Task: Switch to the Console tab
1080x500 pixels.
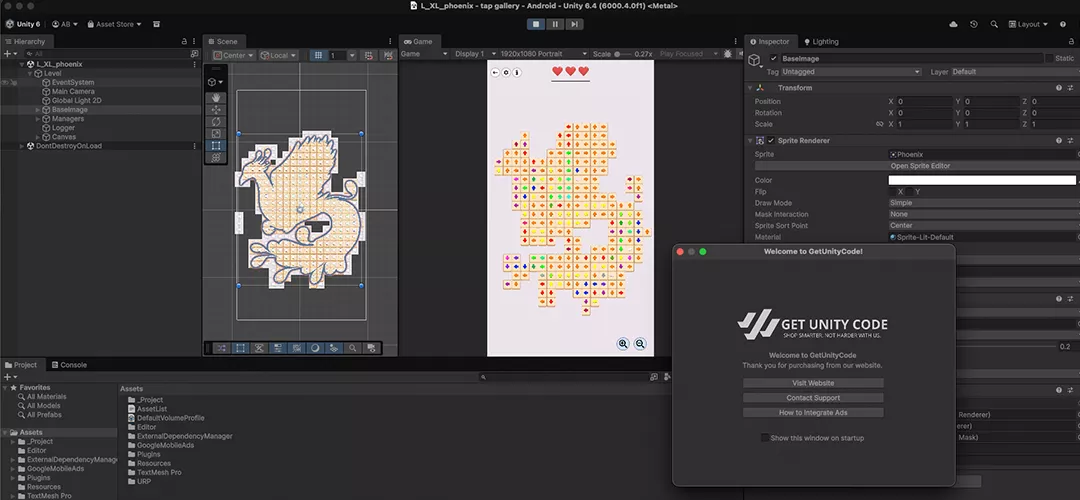Action: click(73, 365)
